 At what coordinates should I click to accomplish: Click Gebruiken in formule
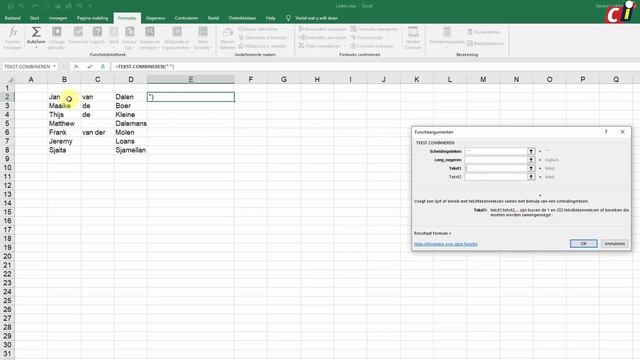pos(263,38)
